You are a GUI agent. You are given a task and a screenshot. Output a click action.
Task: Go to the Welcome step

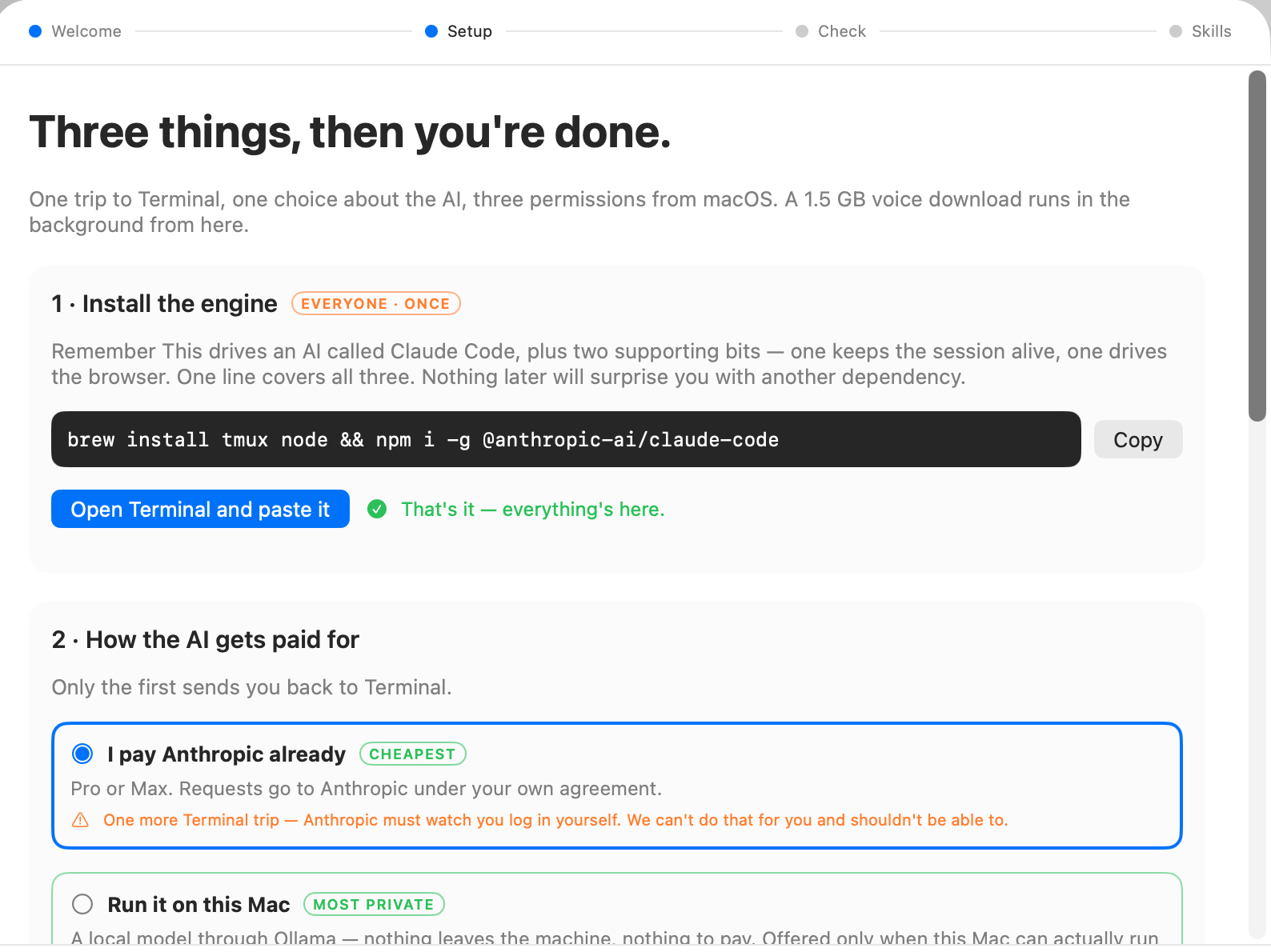pos(75,31)
